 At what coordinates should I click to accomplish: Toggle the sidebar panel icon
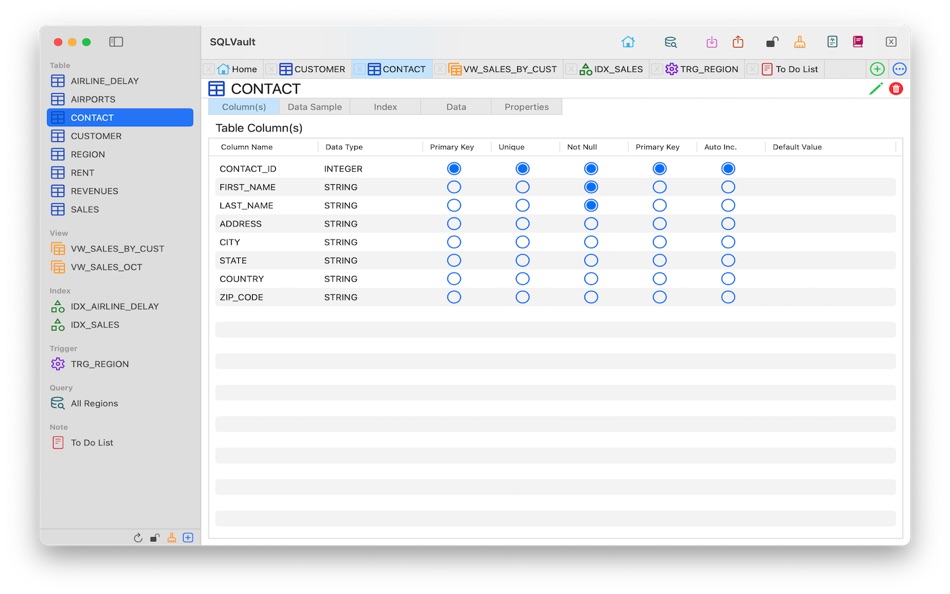pos(116,42)
